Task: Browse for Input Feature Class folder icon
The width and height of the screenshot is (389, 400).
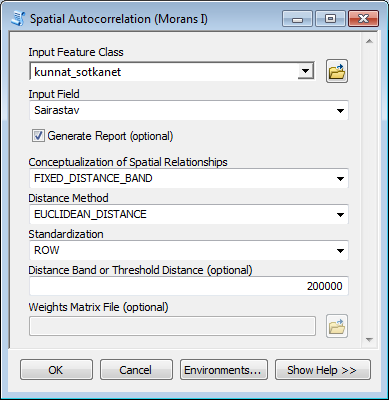Action: 337,71
